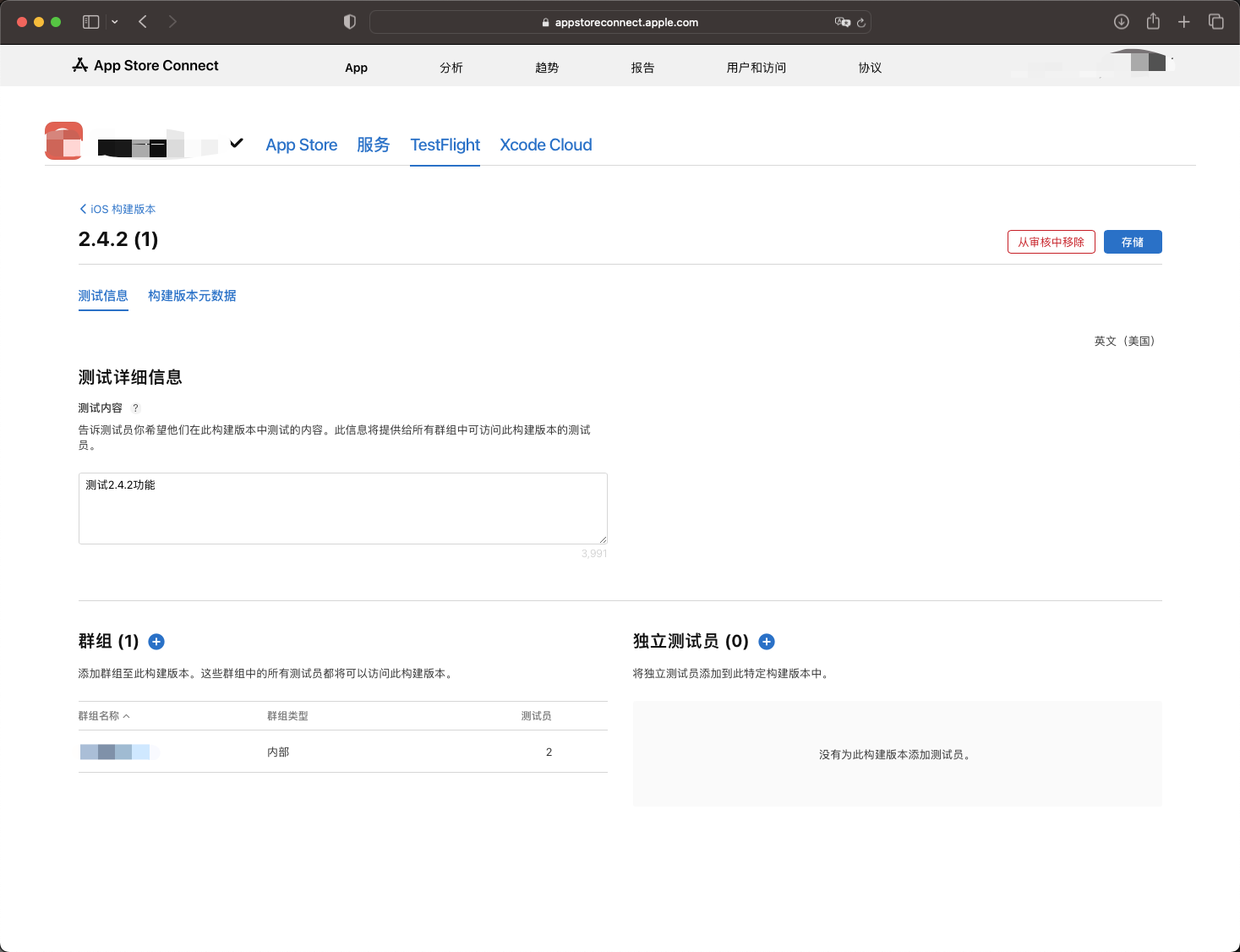Open app switcher chevron next to app name
The height and width of the screenshot is (952, 1240).
[237, 143]
